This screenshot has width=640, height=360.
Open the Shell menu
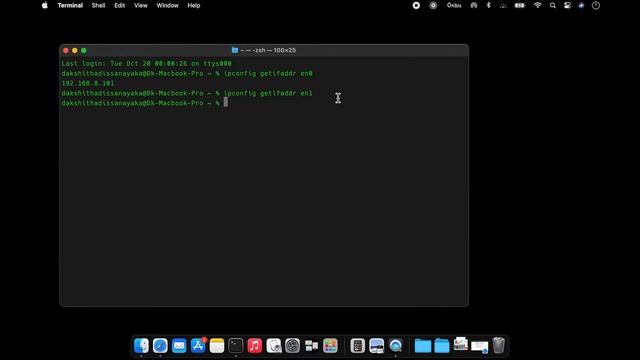point(98,5)
